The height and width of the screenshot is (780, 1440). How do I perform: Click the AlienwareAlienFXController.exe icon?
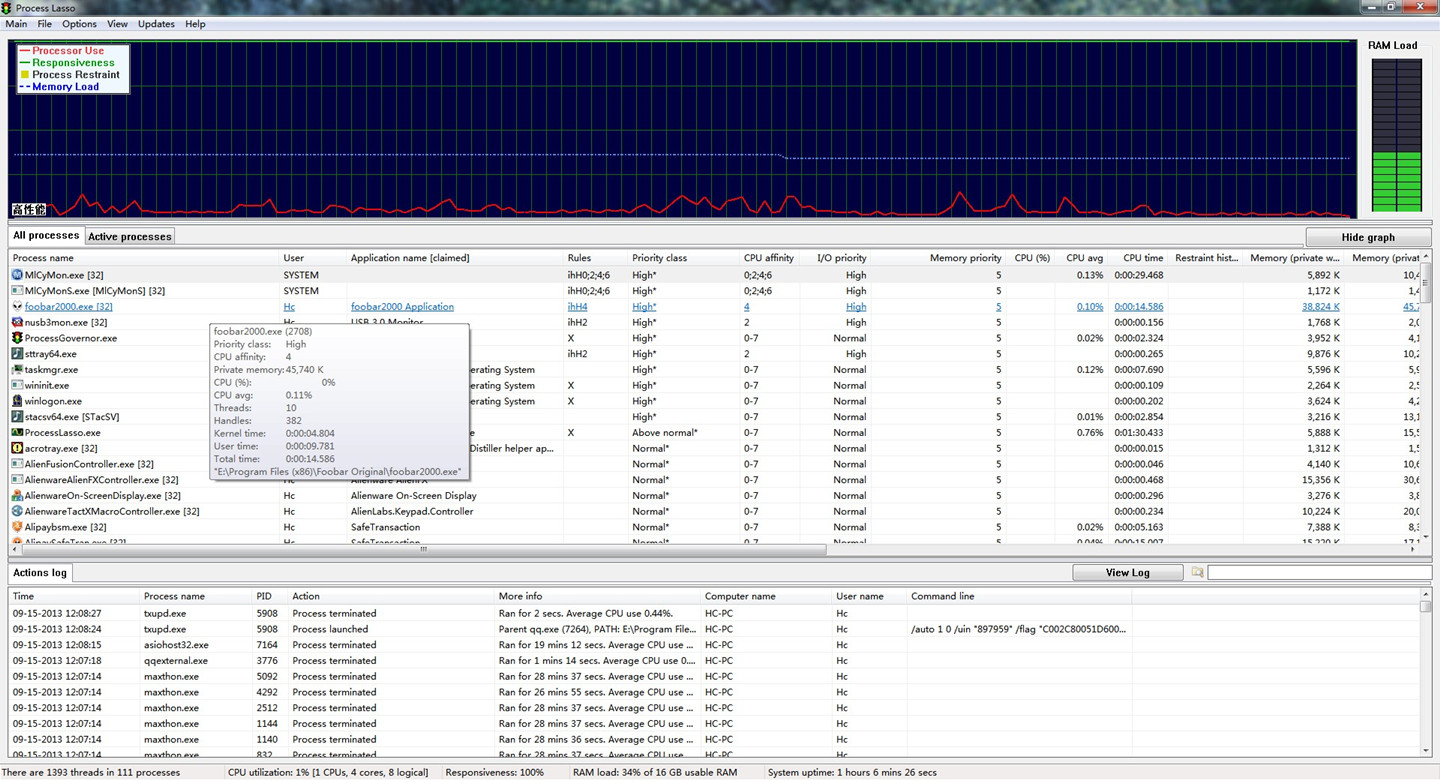click(17, 480)
